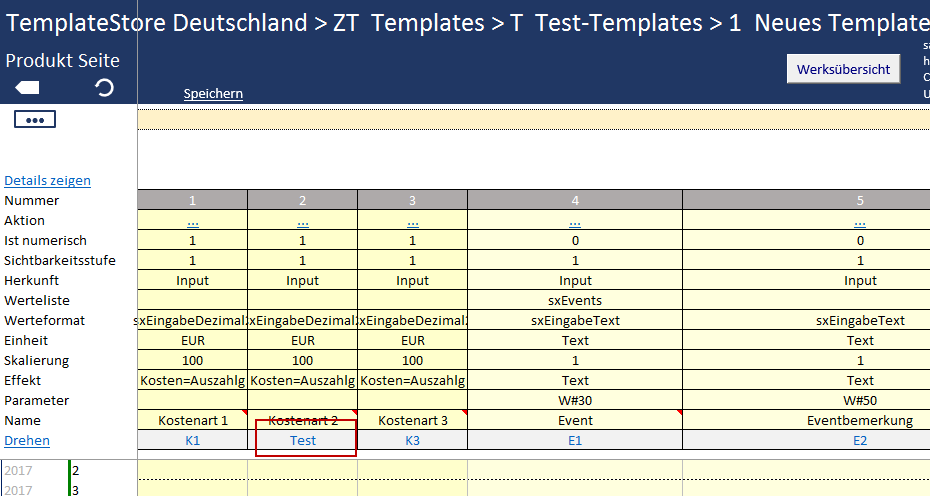
Task: Click the Drehen link
Action: 26,441
